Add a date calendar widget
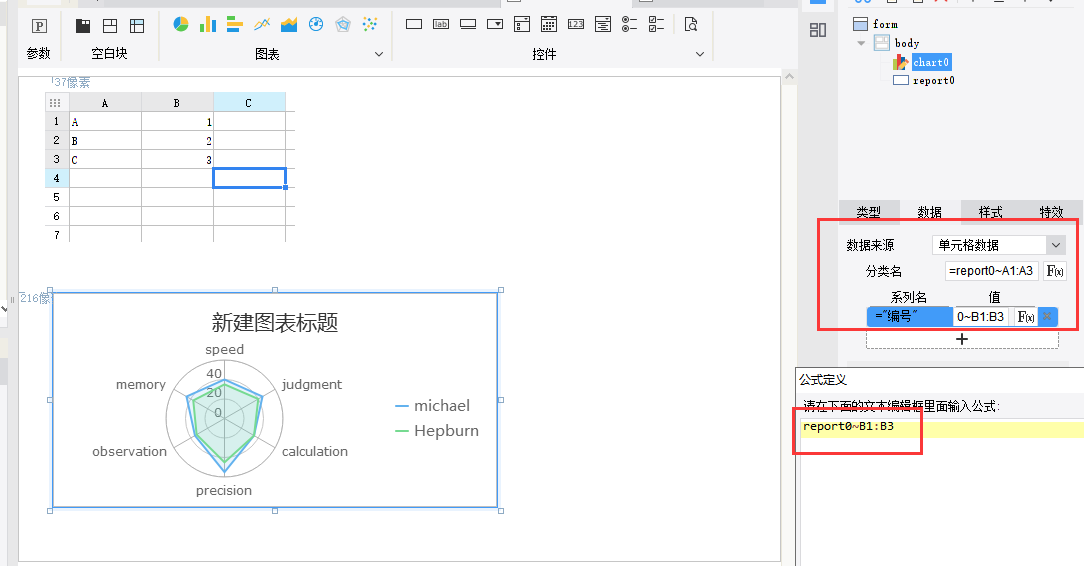 [549, 25]
